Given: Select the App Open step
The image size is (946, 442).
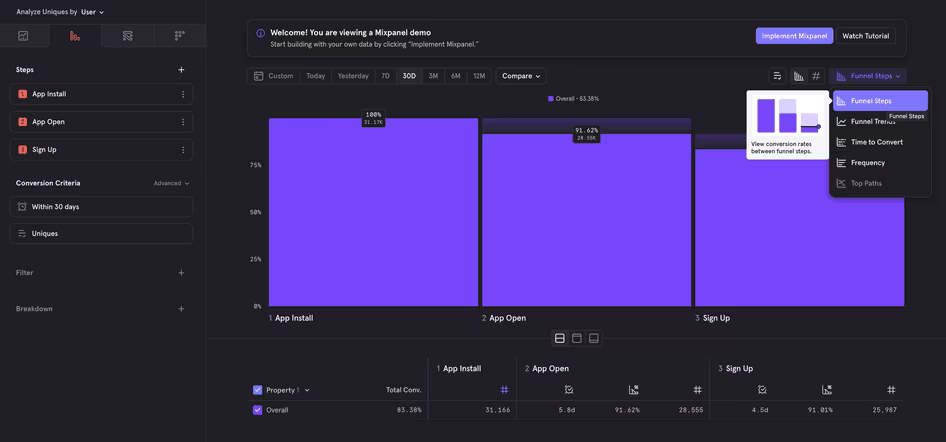Looking at the screenshot, I should click(x=101, y=122).
